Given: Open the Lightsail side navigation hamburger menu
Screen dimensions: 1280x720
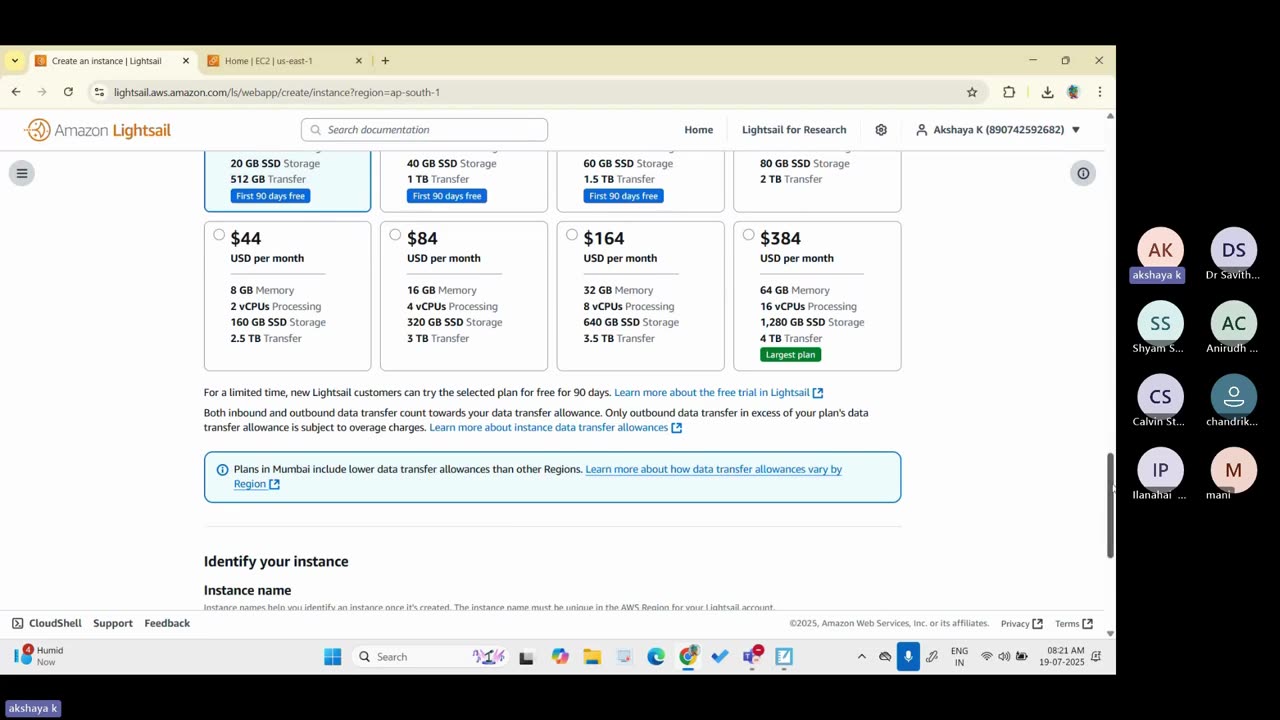Looking at the screenshot, I should (x=22, y=173).
